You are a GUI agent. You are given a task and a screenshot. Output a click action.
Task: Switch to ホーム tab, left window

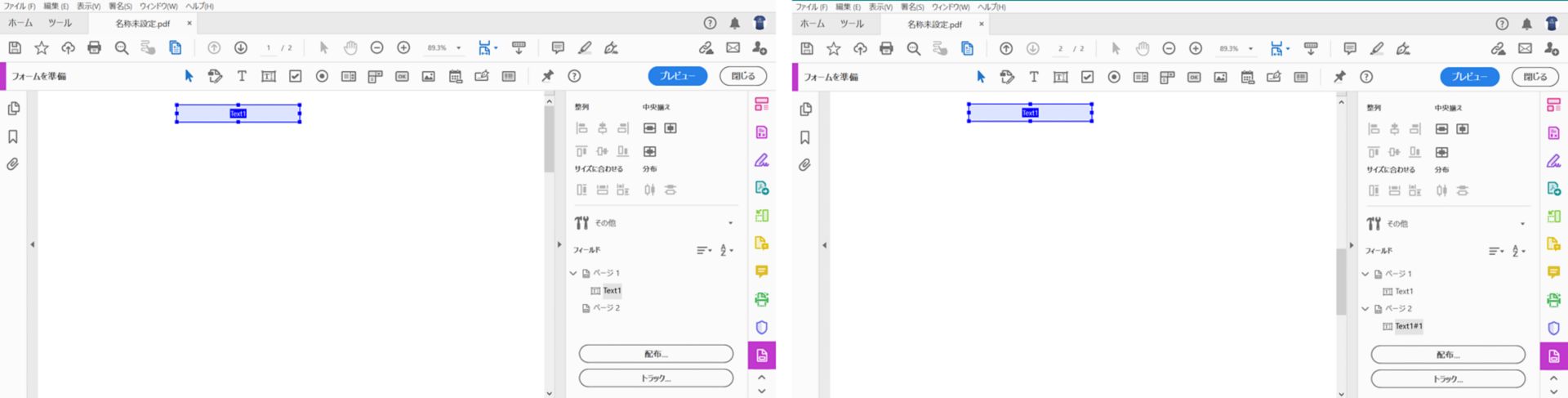[x=20, y=23]
